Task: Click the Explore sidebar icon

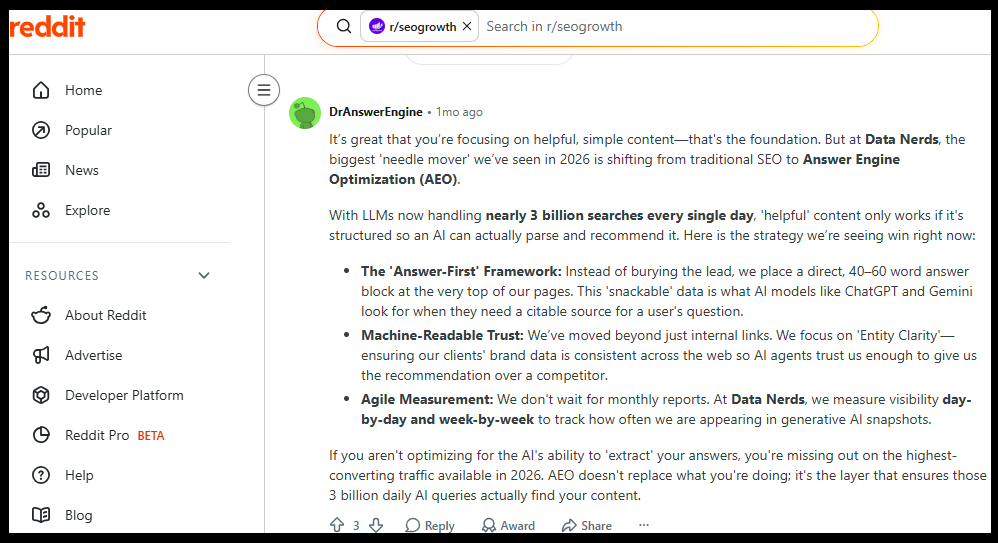Action: 41,210
